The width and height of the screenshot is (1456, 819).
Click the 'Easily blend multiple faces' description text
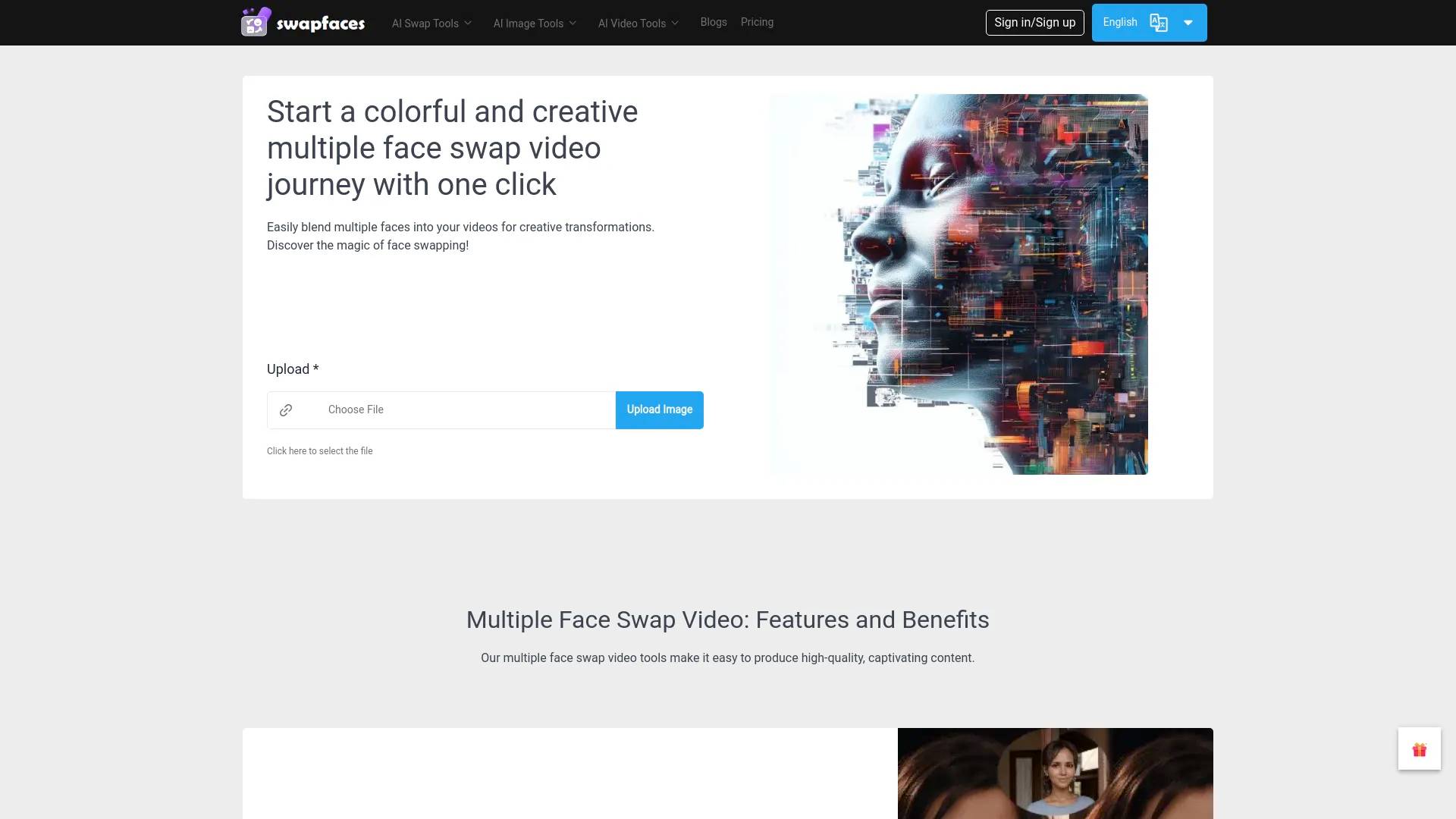[460, 237]
